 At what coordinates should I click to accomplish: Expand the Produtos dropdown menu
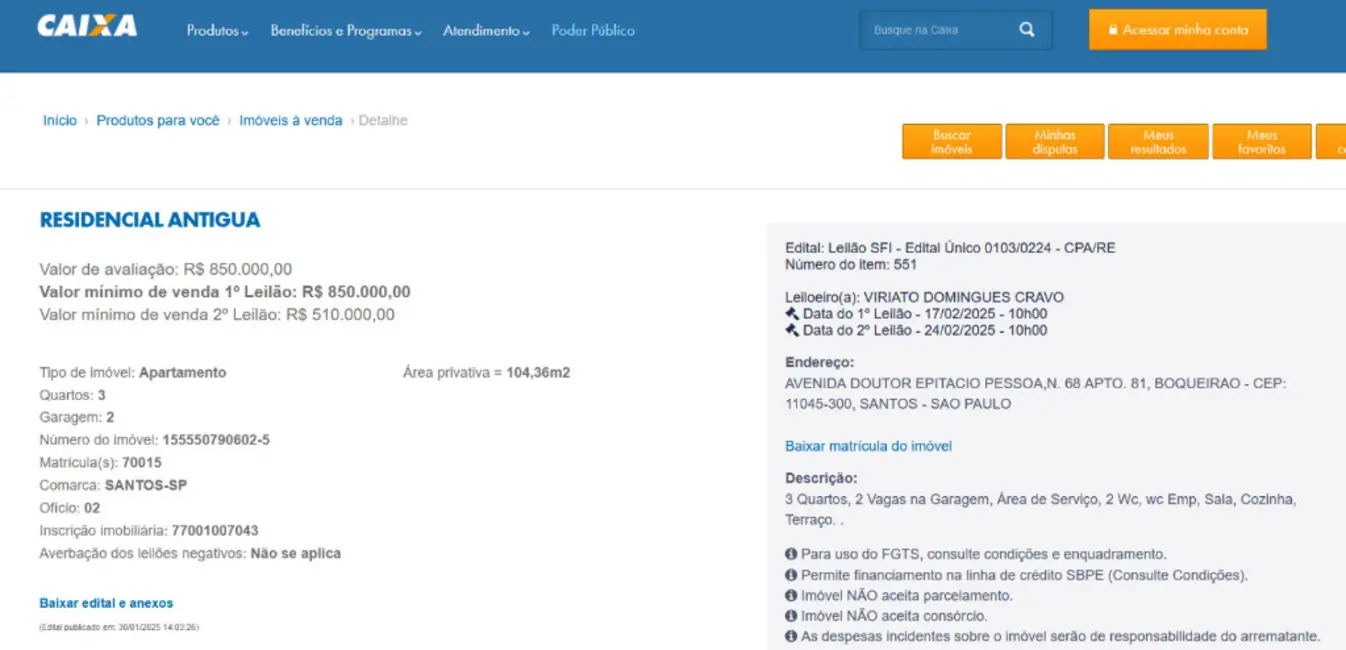(x=217, y=31)
